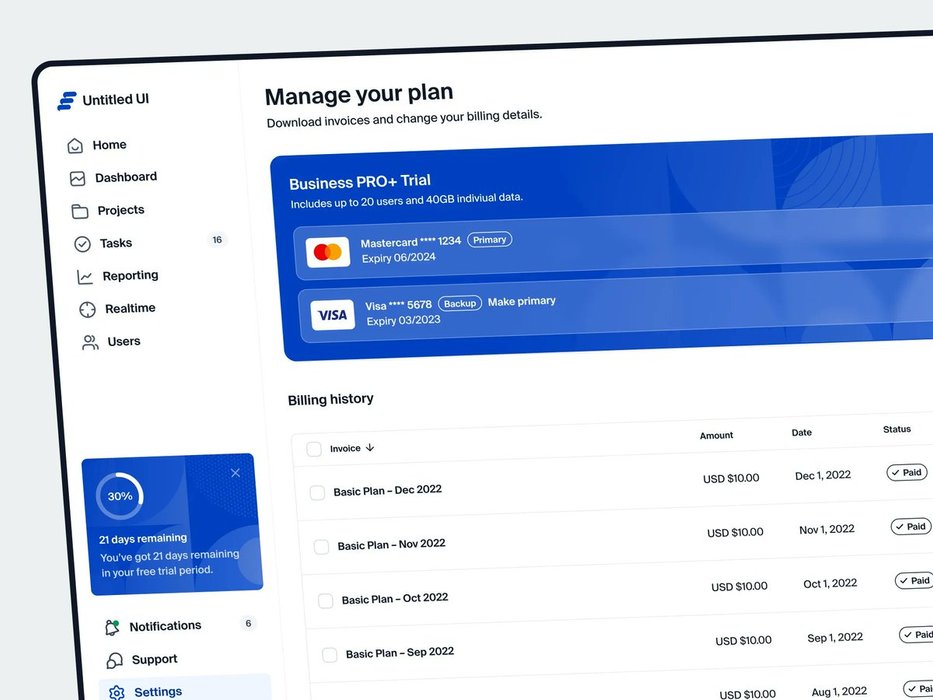Click the Visa logo thumbnail

click(x=333, y=315)
